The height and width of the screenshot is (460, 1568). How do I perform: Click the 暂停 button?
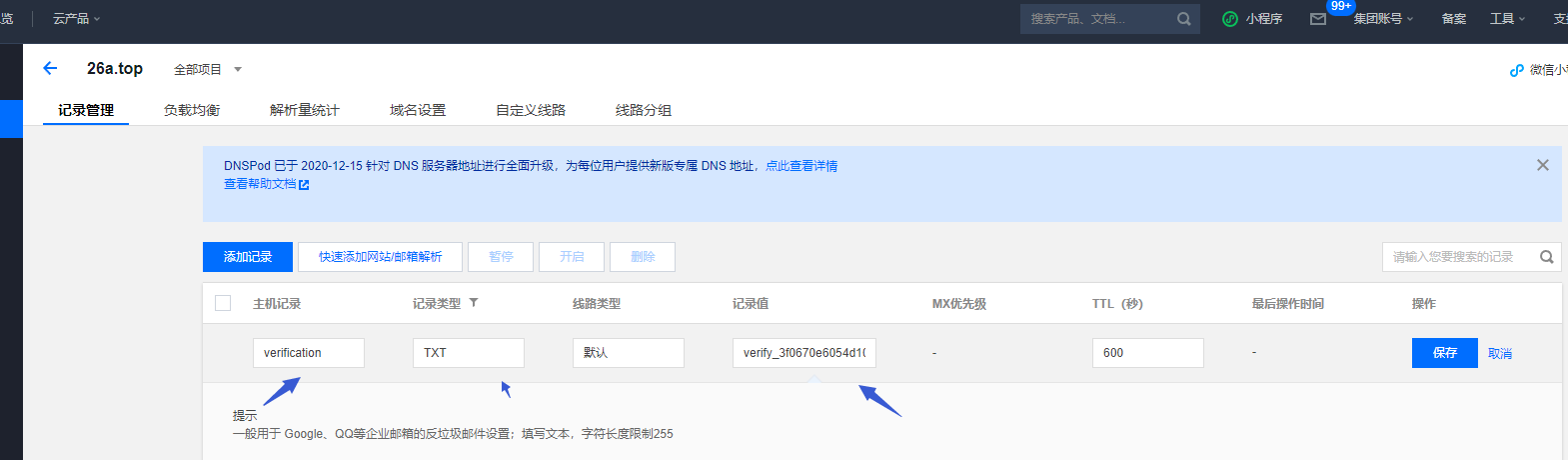(501, 257)
